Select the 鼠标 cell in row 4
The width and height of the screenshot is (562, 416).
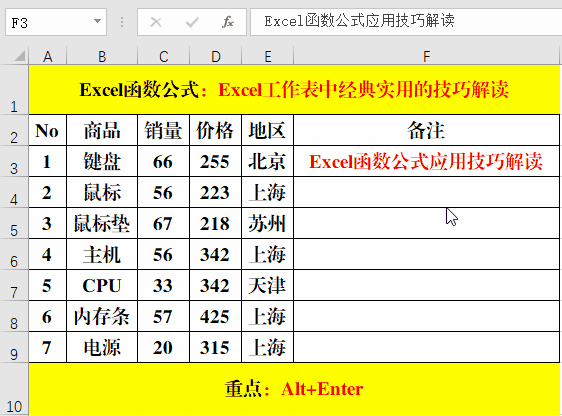click(x=102, y=192)
